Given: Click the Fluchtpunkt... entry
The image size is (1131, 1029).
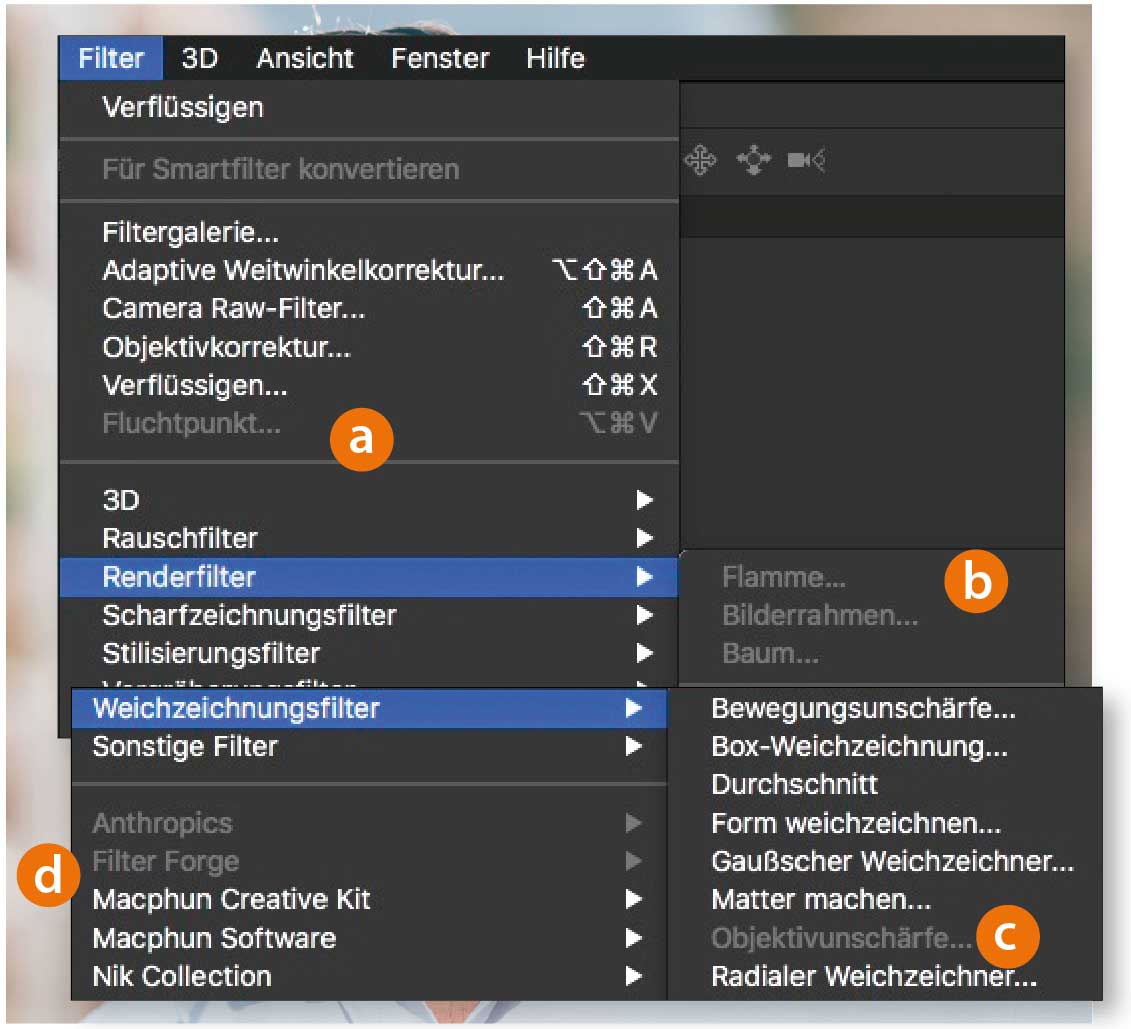Looking at the screenshot, I should click(369, 423).
